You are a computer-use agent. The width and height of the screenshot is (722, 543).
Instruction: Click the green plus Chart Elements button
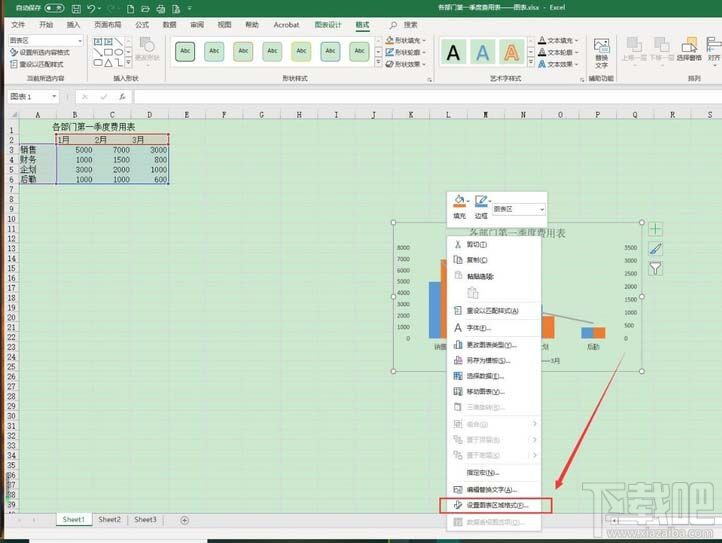point(655,229)
